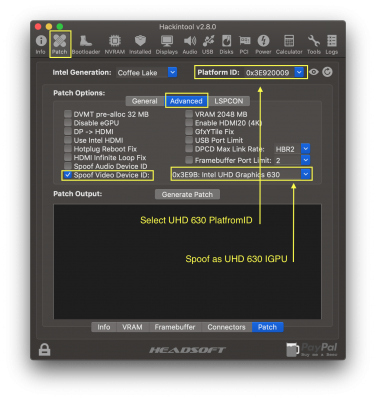Open the USB section
The image size is (376, 400).
[x=208, y=44]
